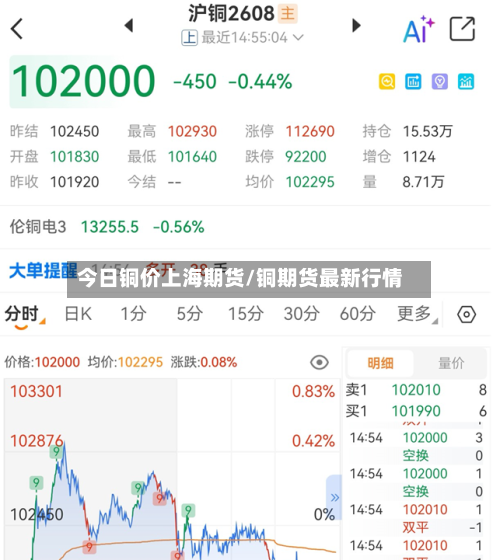Open the AI assistant icon

click(419, 30)
